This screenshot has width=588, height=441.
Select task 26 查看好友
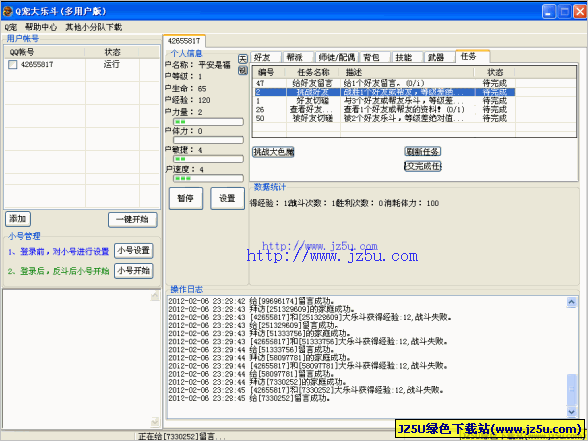click(384, 110)
